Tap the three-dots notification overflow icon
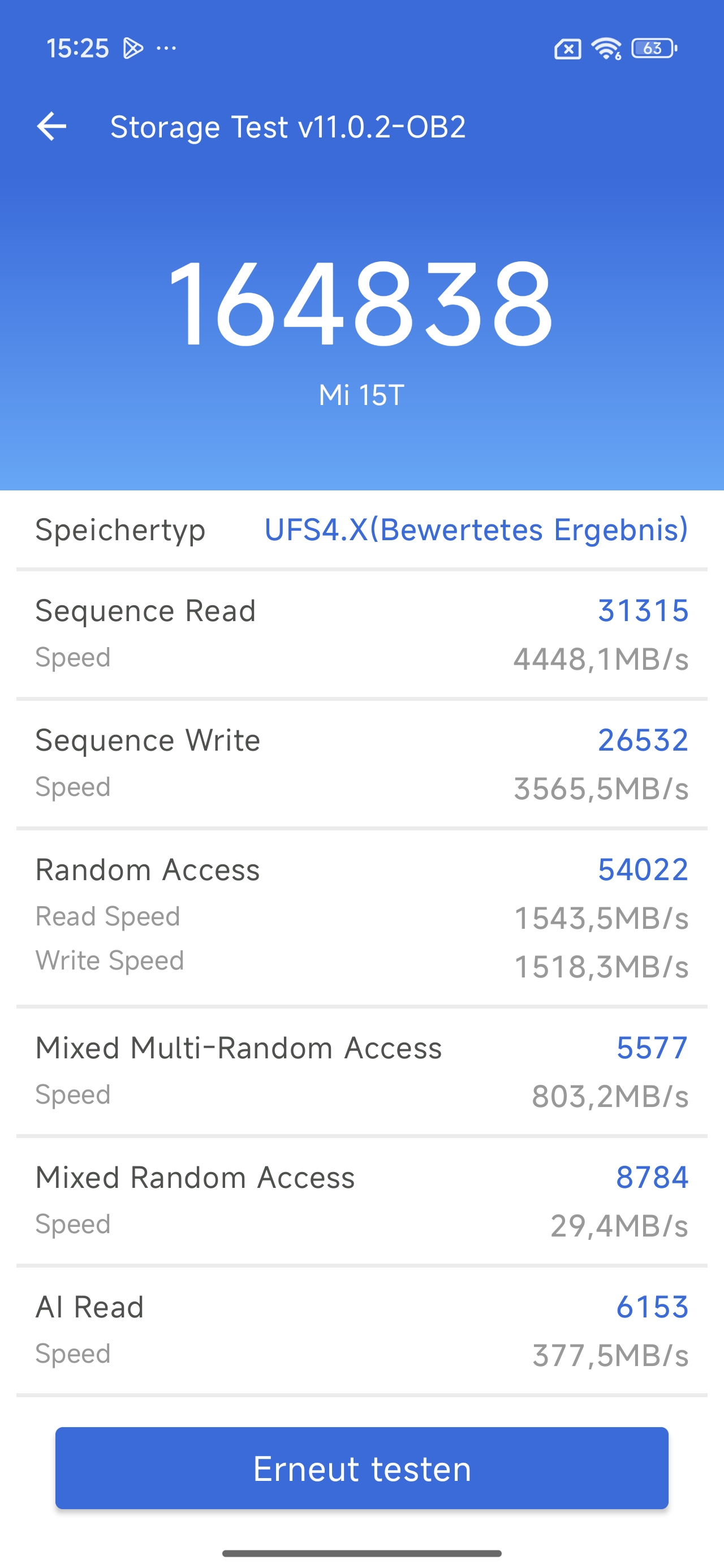The image size is (724, 1568). [166, 48]
